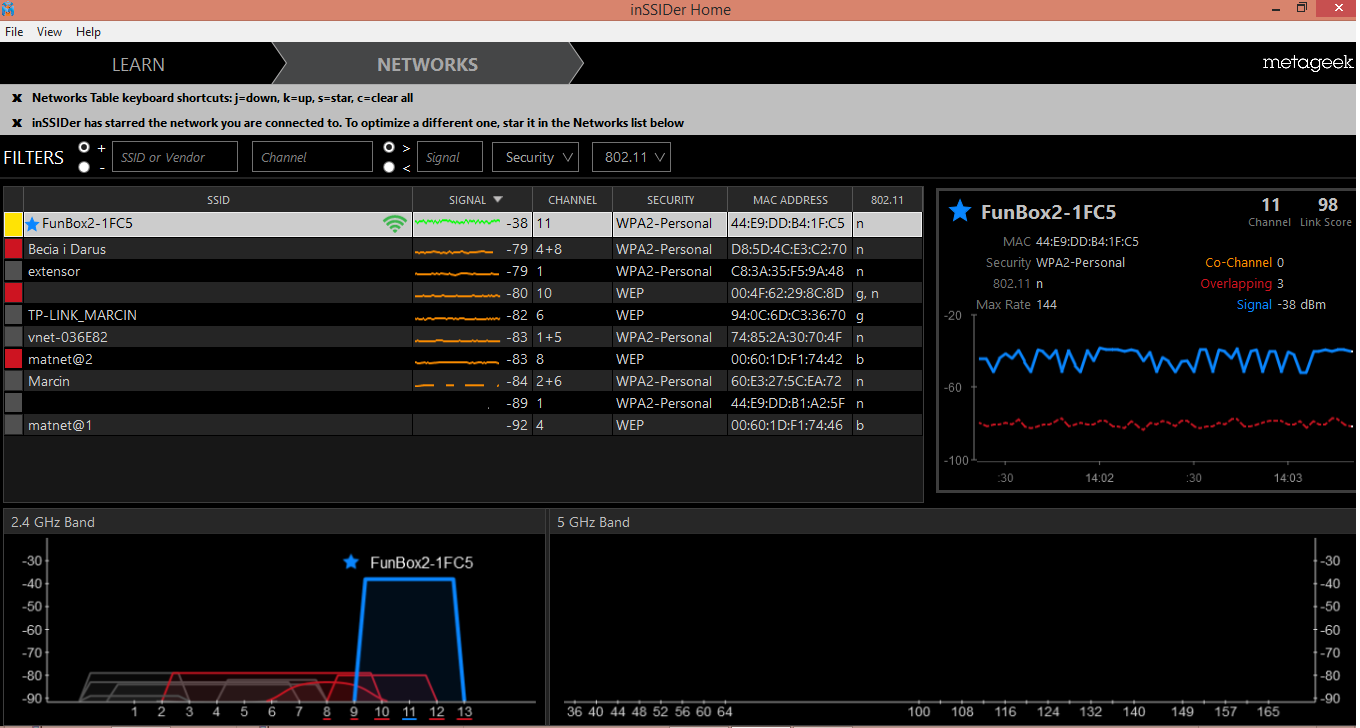Click channel 36 on 5 GHz axis
This screenshot has height=728, width=1360.
coord(574,712)
